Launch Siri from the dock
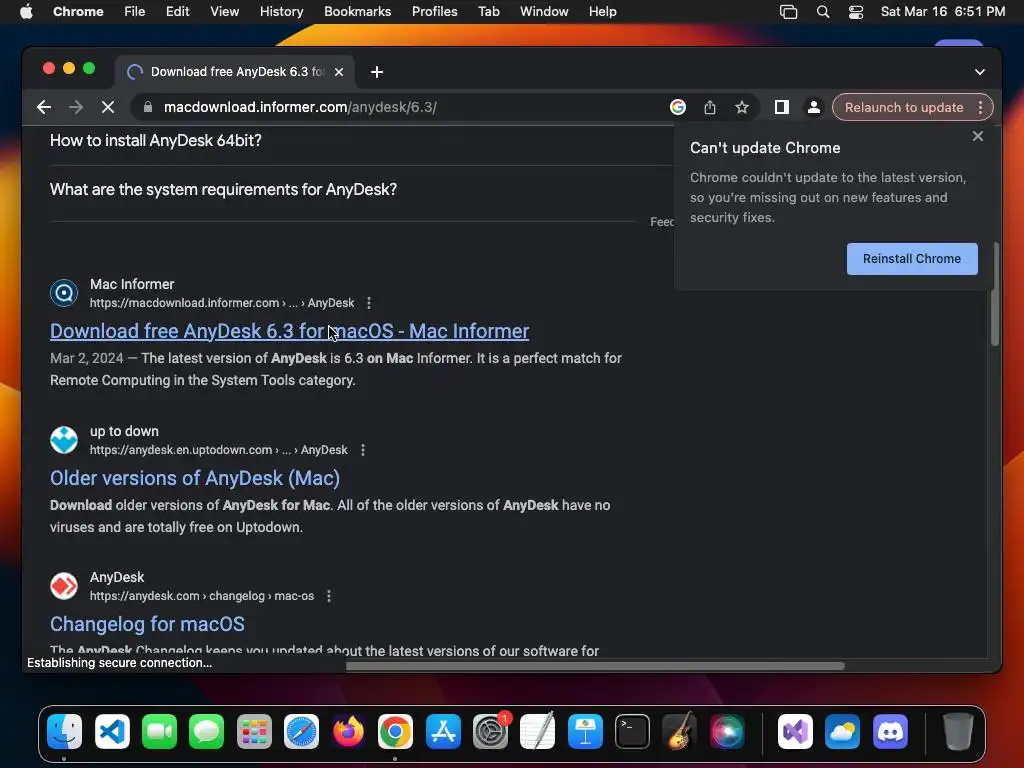The width and height of the screenshot is (1024, 768). pyautogui.click(x=727, y=731)
